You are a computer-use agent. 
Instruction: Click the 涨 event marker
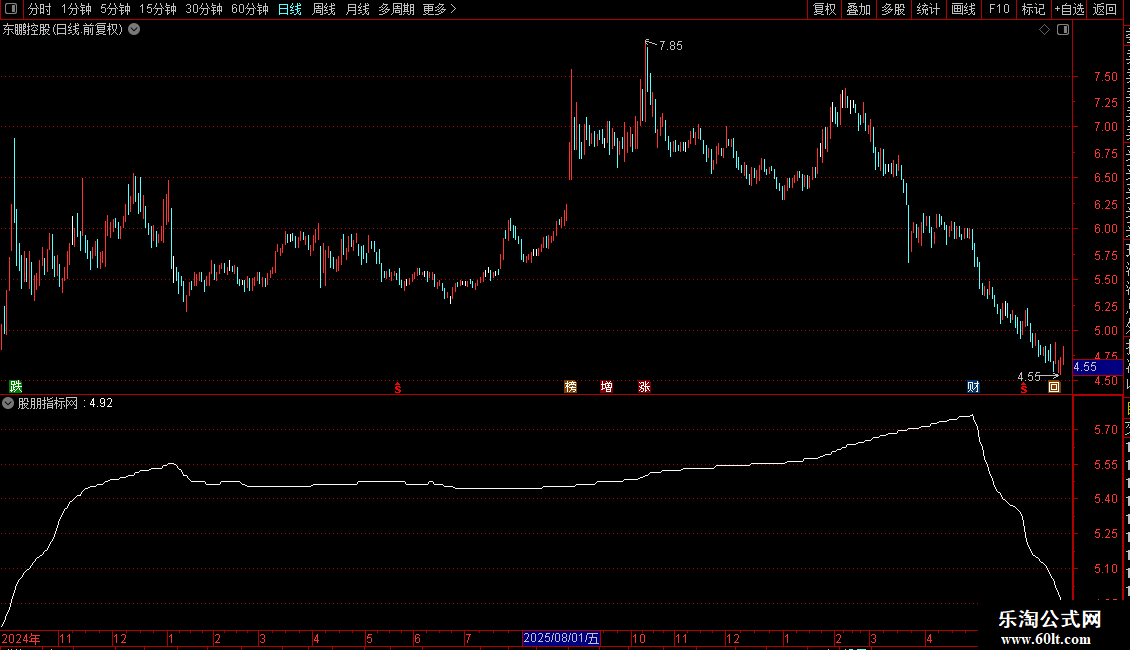(644, 387)
